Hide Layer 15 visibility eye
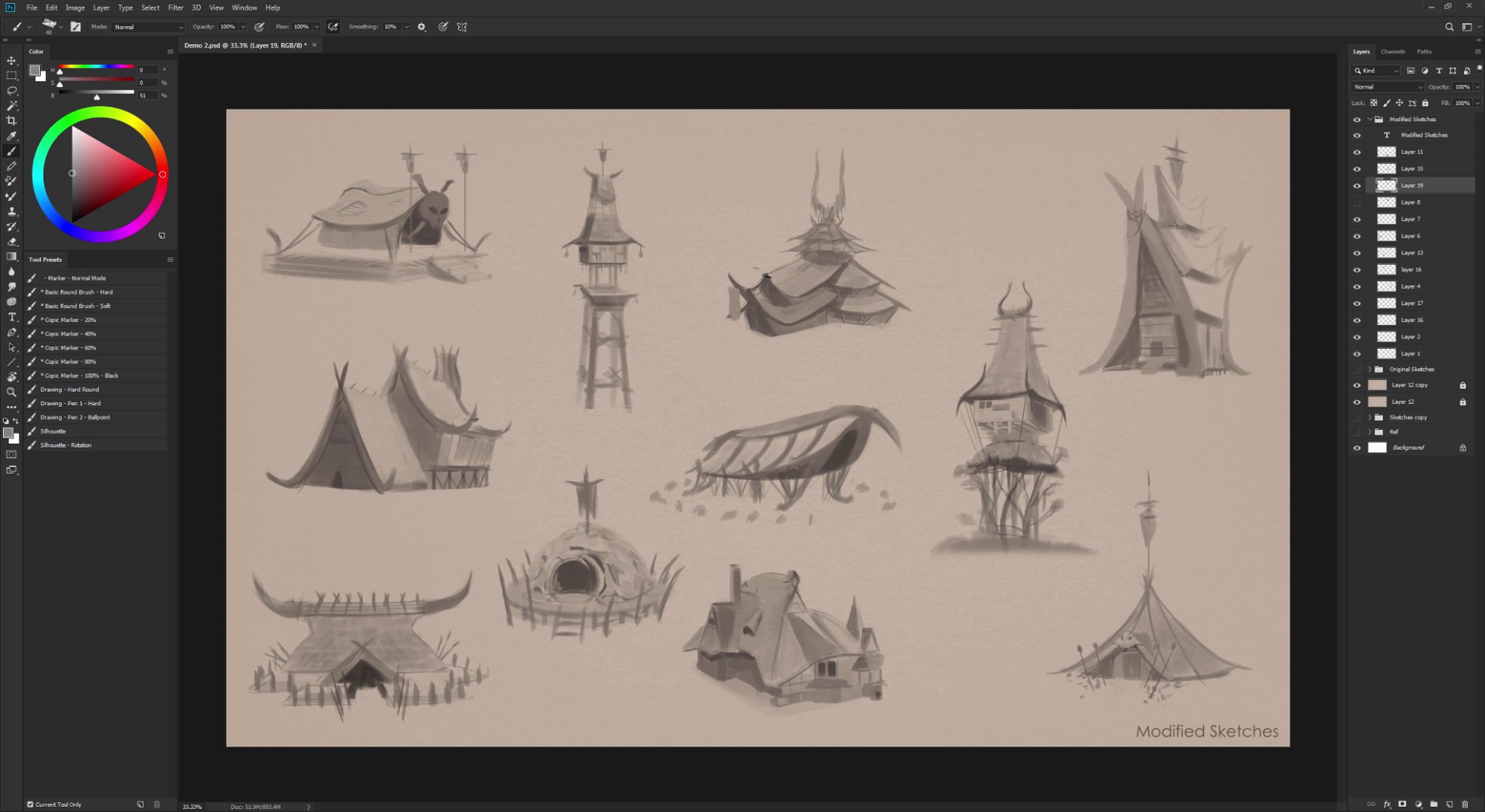Viewport: 1485px width, 812px height. click(1357, 169)
